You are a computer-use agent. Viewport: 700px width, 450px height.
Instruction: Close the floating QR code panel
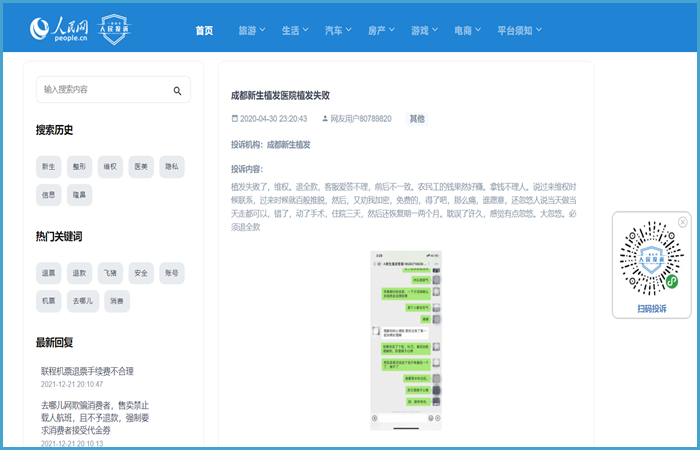tap(683, 222)
